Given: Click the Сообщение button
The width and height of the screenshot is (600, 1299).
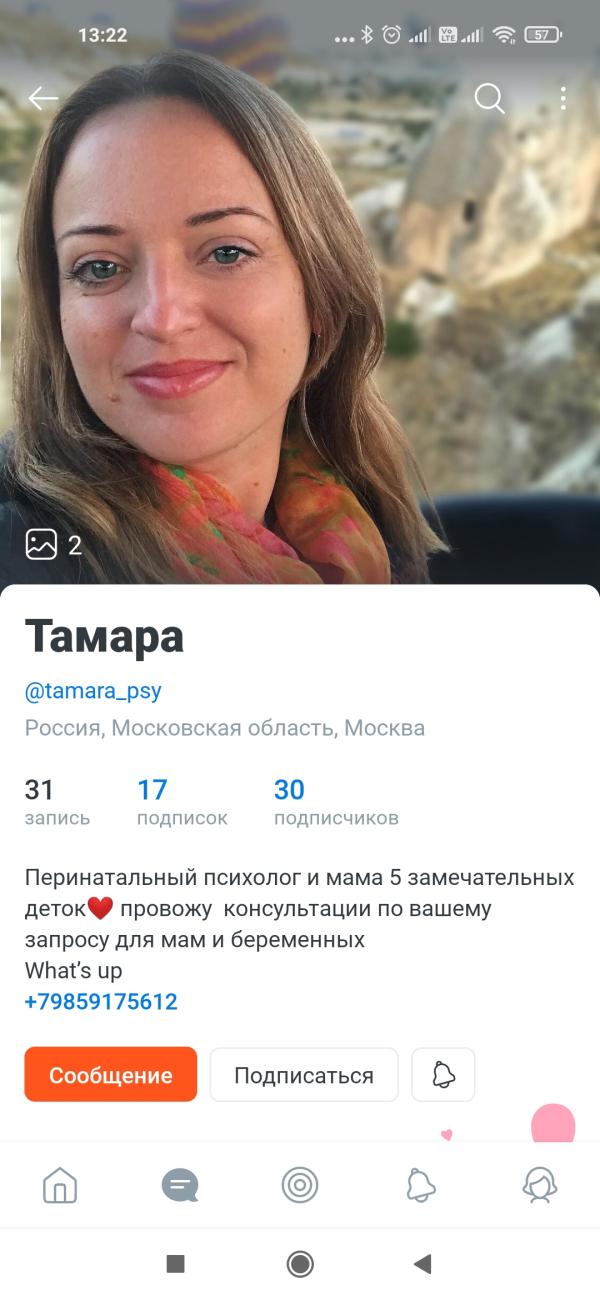Looking at the screenshot, I should pyautogui.click(x=111, y=1075).
